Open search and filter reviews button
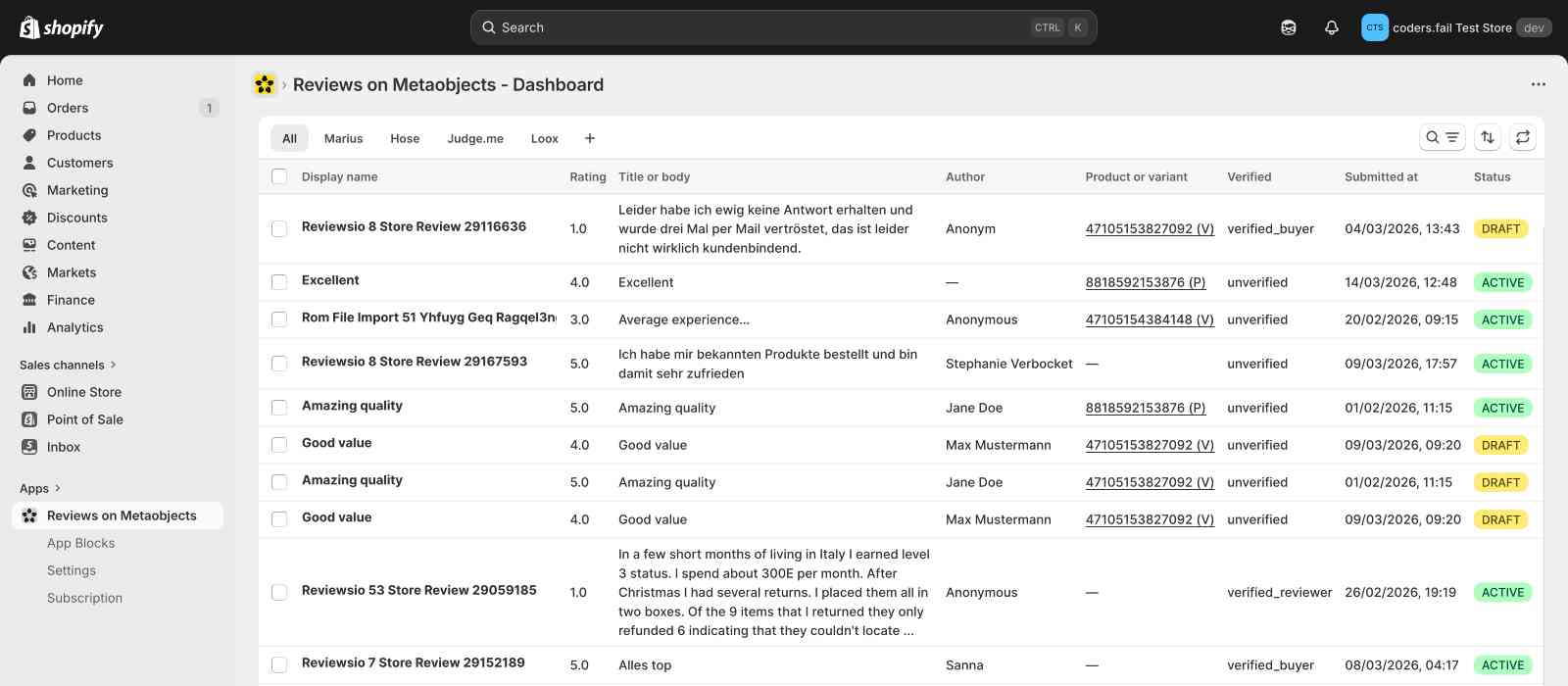Image resolution: width=1568 pixels, height=686 pixels. tap(1442, 137)
